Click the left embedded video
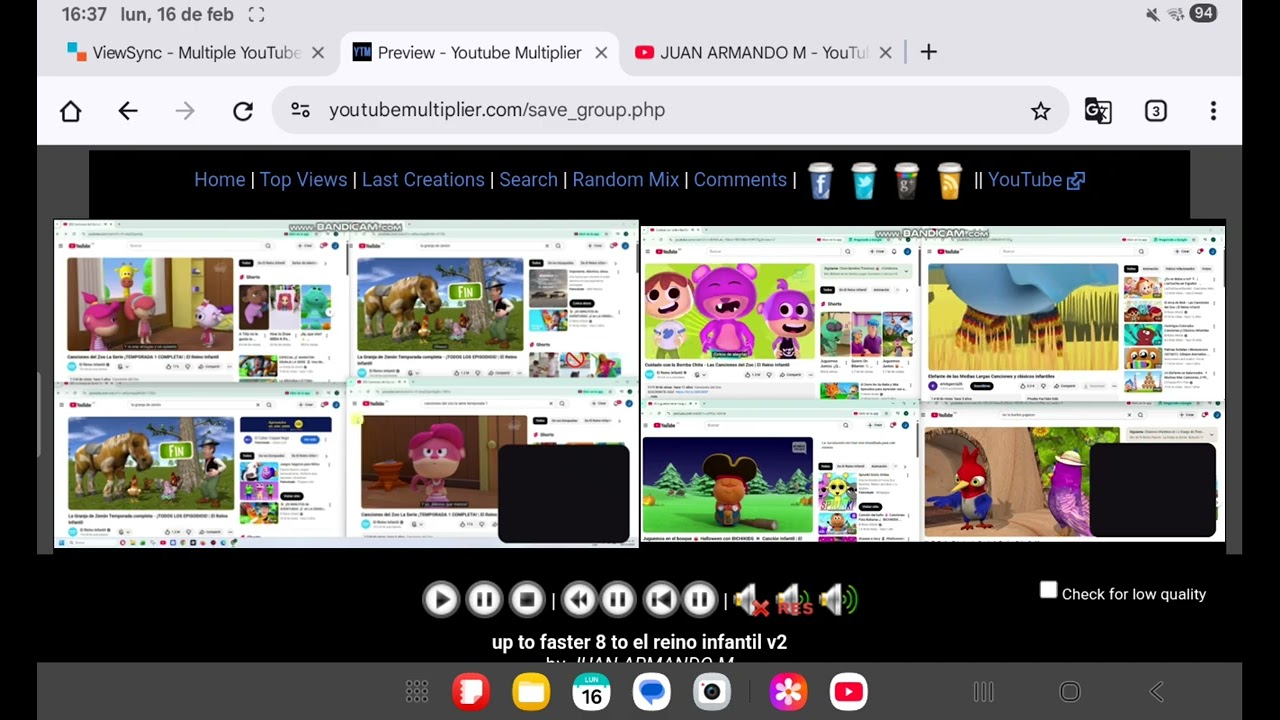Viewport: 1280px width, 720px height. pyautogui.click(x=346, y=383)
